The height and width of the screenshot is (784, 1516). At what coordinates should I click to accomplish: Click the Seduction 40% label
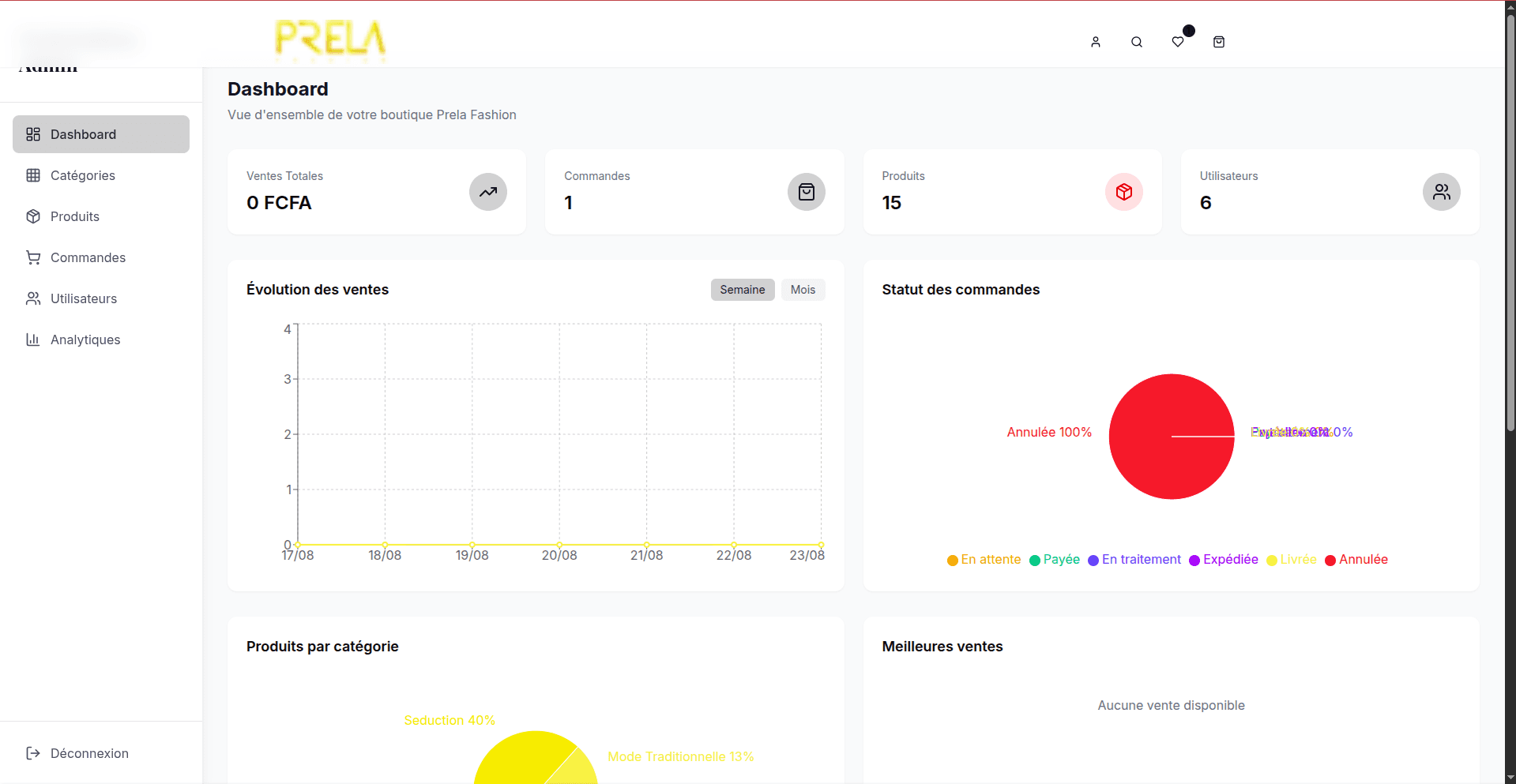pyautogui.click(x=449, y=721)
